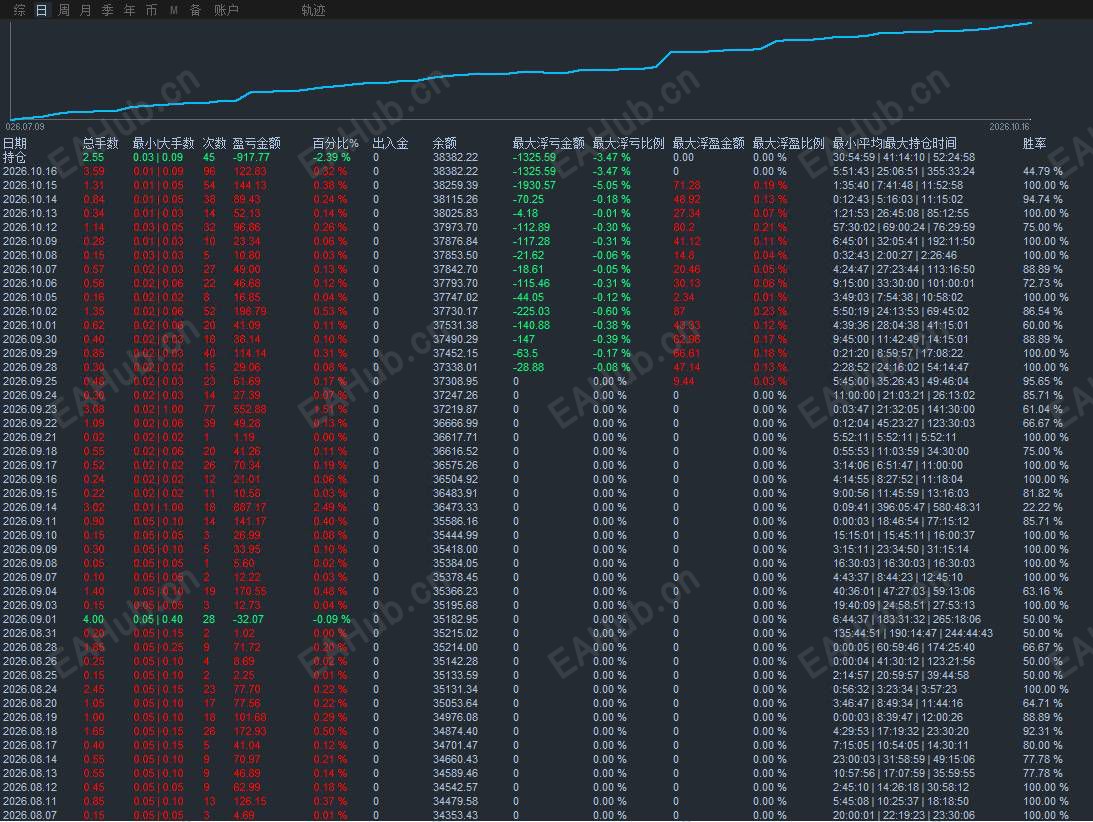The image size is (1093, 822).
Task: Click the -917.77 profit value
Action: pyautogui.click(x=251, y=158)
